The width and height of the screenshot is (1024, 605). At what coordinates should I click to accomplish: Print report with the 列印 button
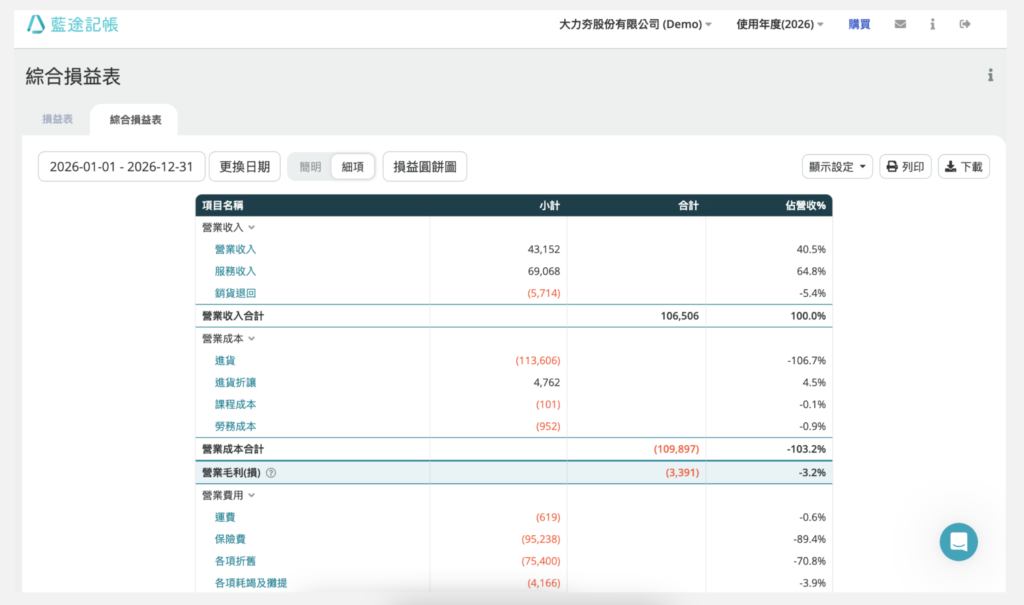(x=905, y=167)
